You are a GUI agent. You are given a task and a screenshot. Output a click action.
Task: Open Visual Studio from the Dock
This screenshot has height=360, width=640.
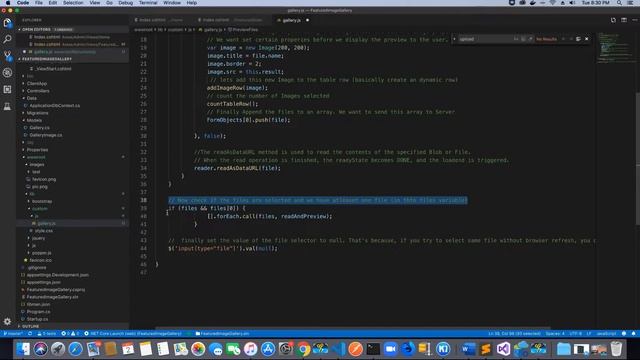[503, 349]
